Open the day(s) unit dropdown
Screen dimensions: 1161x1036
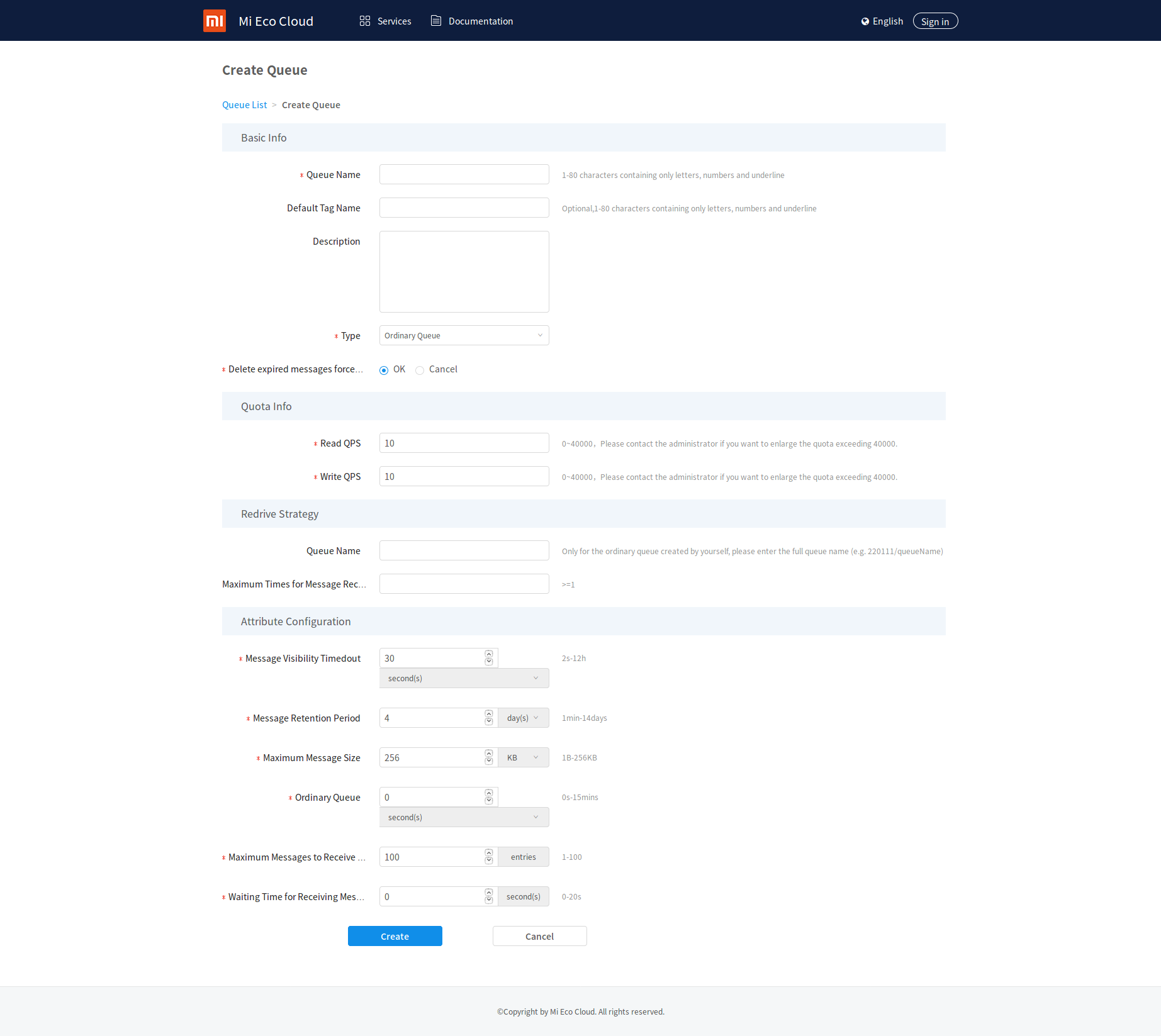[x=524, y=718]
